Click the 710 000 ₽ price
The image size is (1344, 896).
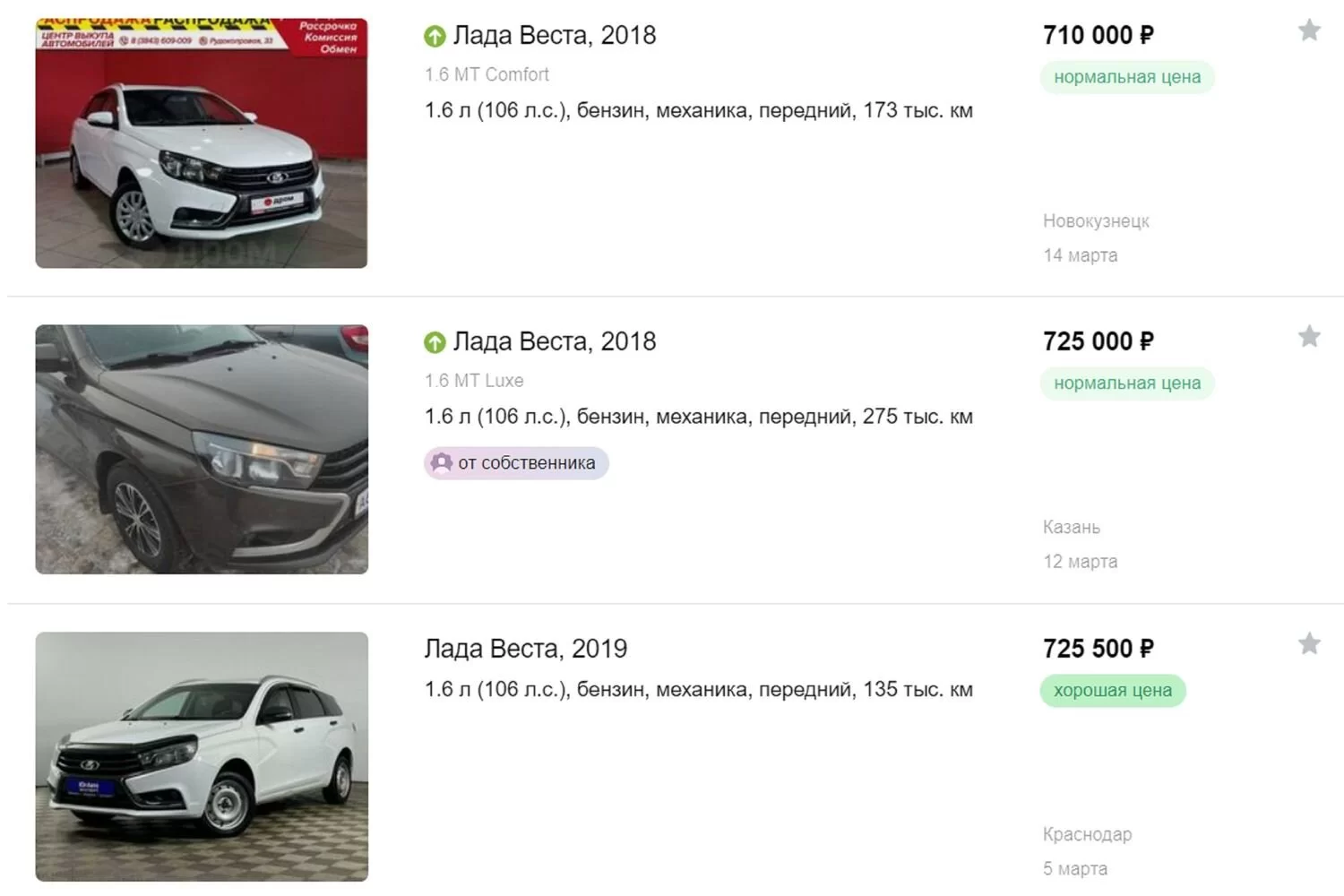click(1098, 36)
